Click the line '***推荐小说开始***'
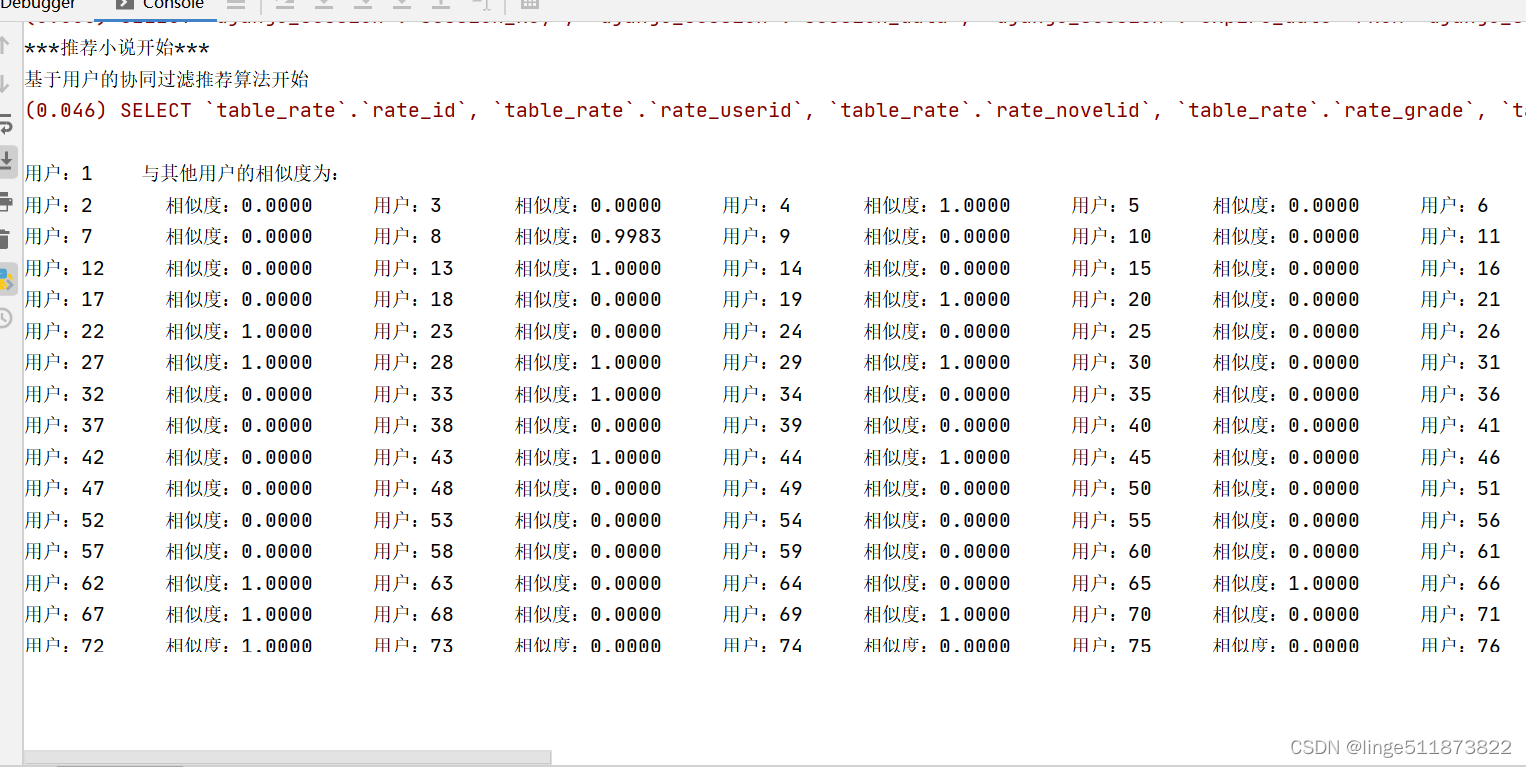 coord(117,49)
